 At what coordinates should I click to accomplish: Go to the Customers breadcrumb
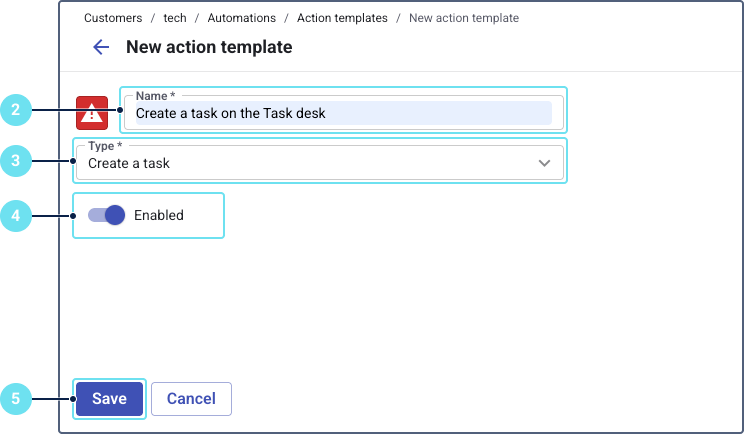113,18
